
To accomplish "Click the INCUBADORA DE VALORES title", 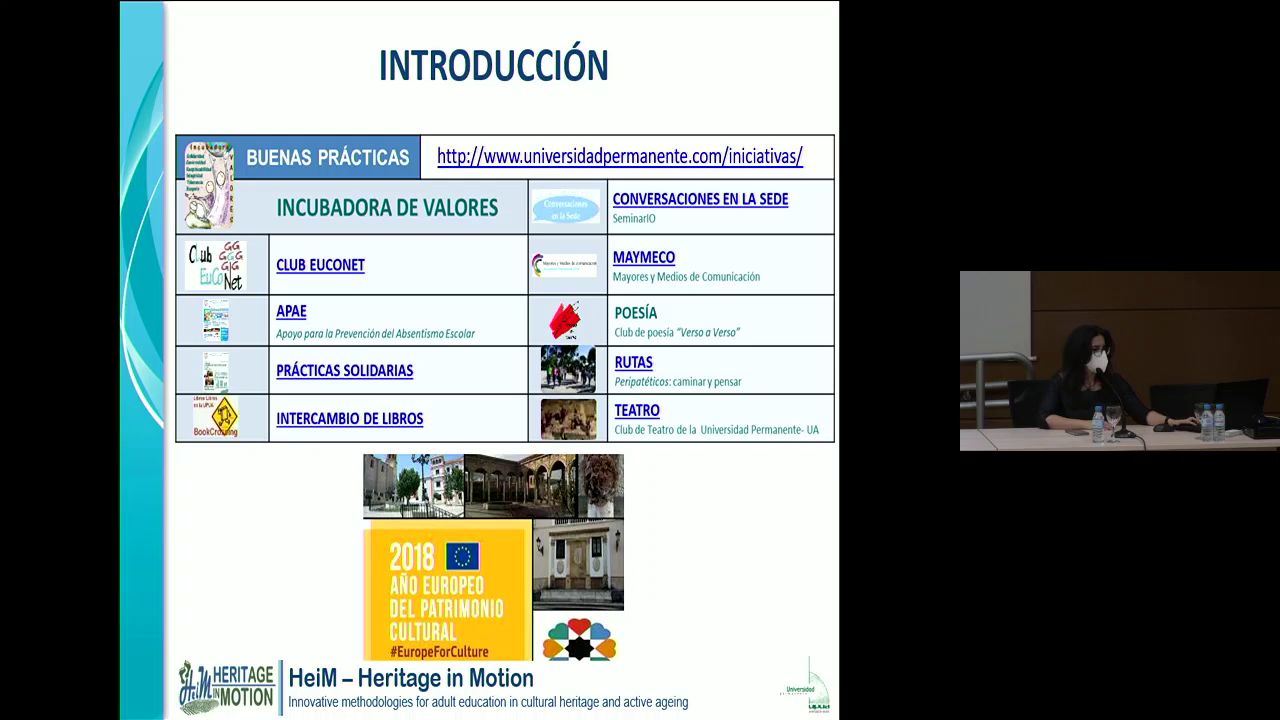I will [387, 208].
